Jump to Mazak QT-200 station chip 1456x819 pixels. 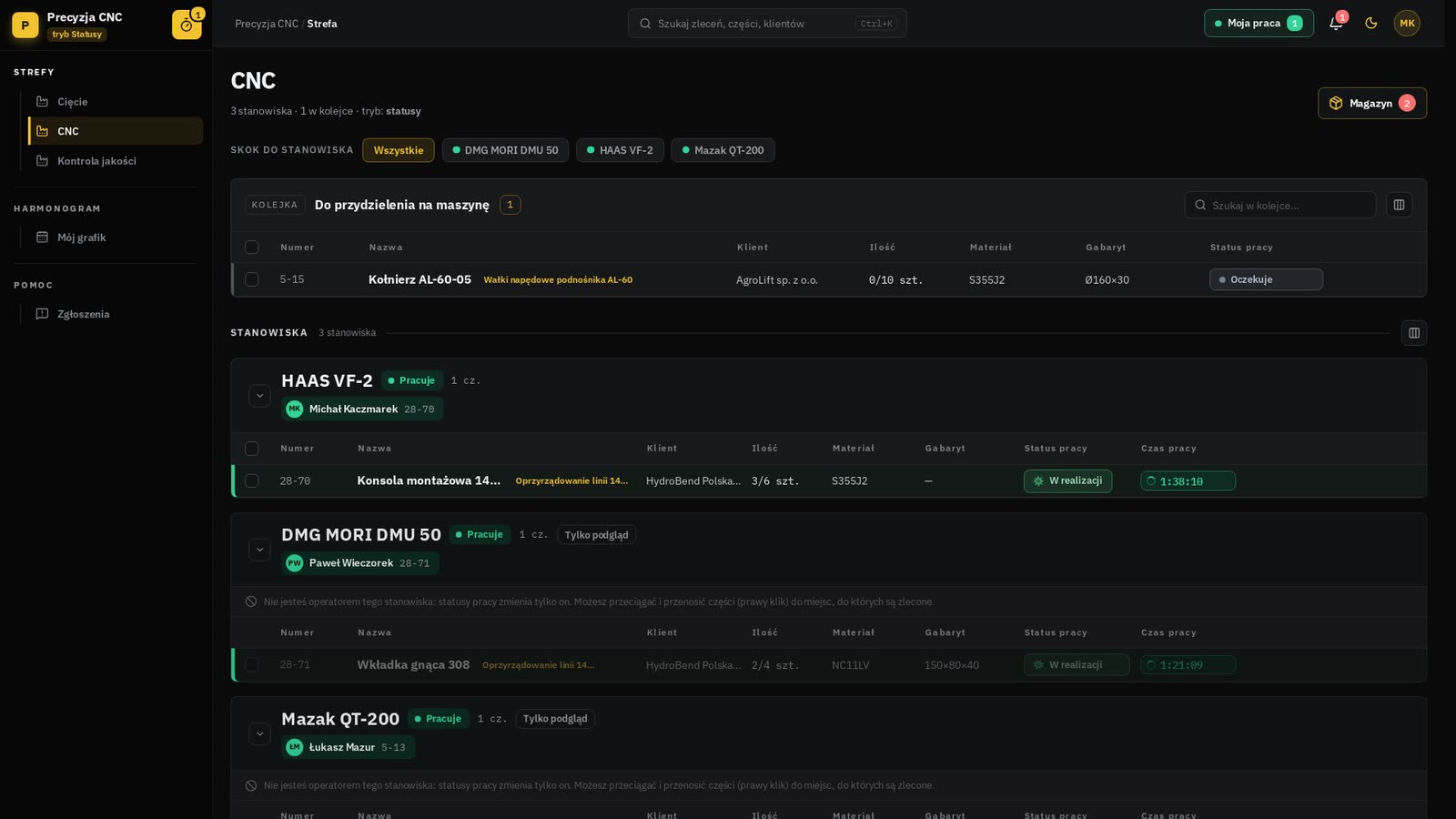click(723, 150)
